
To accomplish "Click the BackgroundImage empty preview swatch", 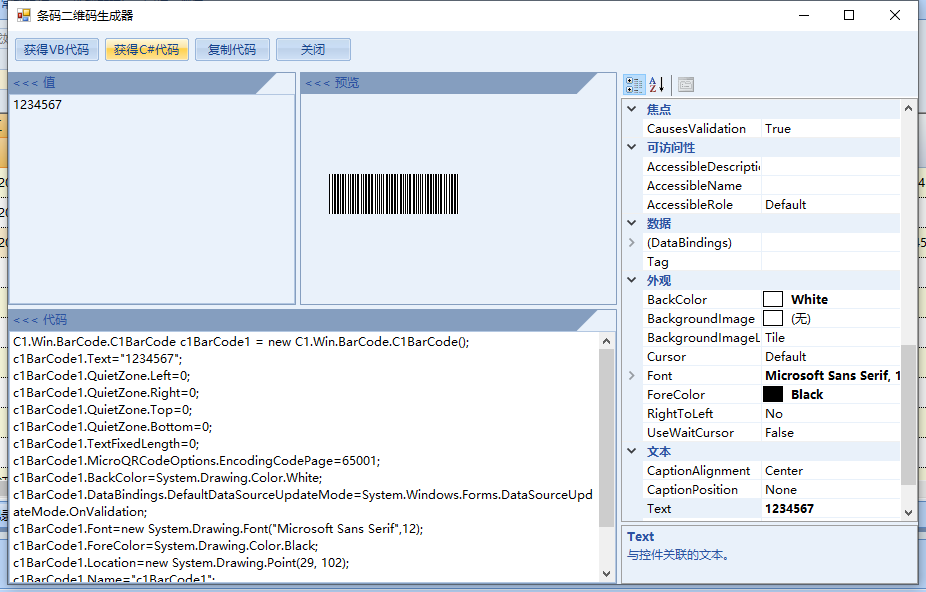I will pyautogui.click(x=772, y=318).
